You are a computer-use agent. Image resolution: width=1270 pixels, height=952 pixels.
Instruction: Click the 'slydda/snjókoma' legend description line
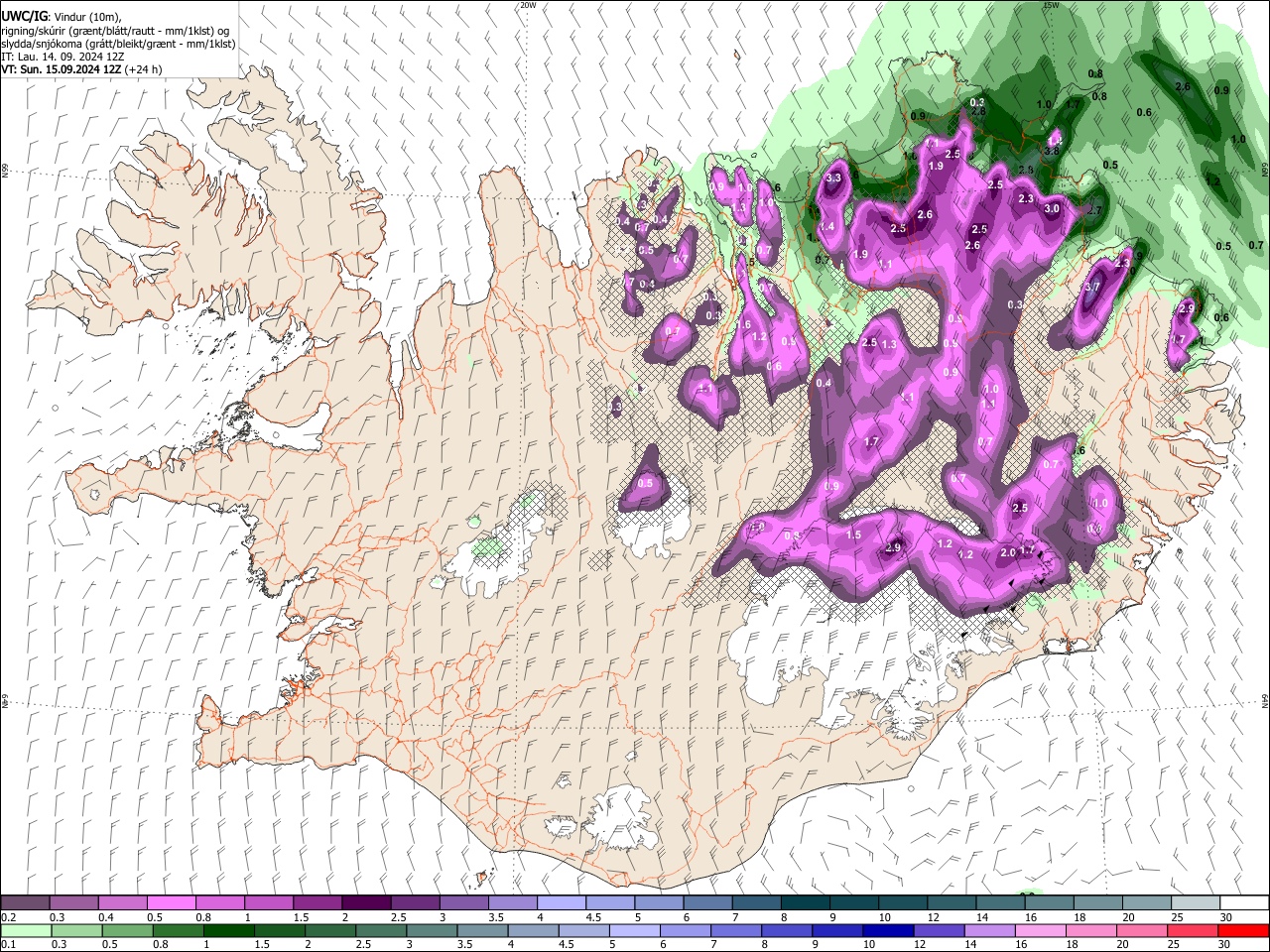[x=118, y=44]
